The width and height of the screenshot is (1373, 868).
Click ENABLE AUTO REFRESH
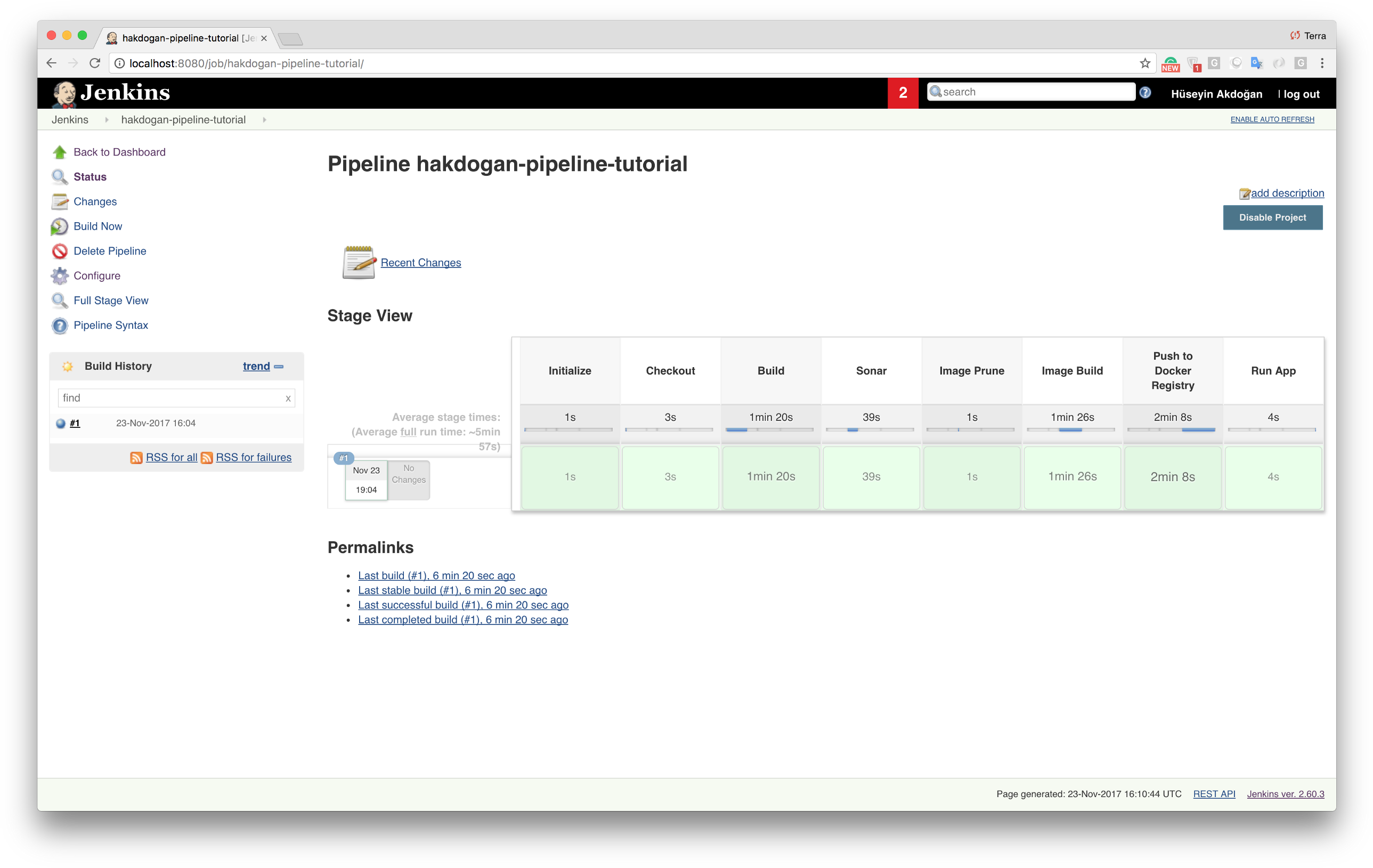[1272, 119]
